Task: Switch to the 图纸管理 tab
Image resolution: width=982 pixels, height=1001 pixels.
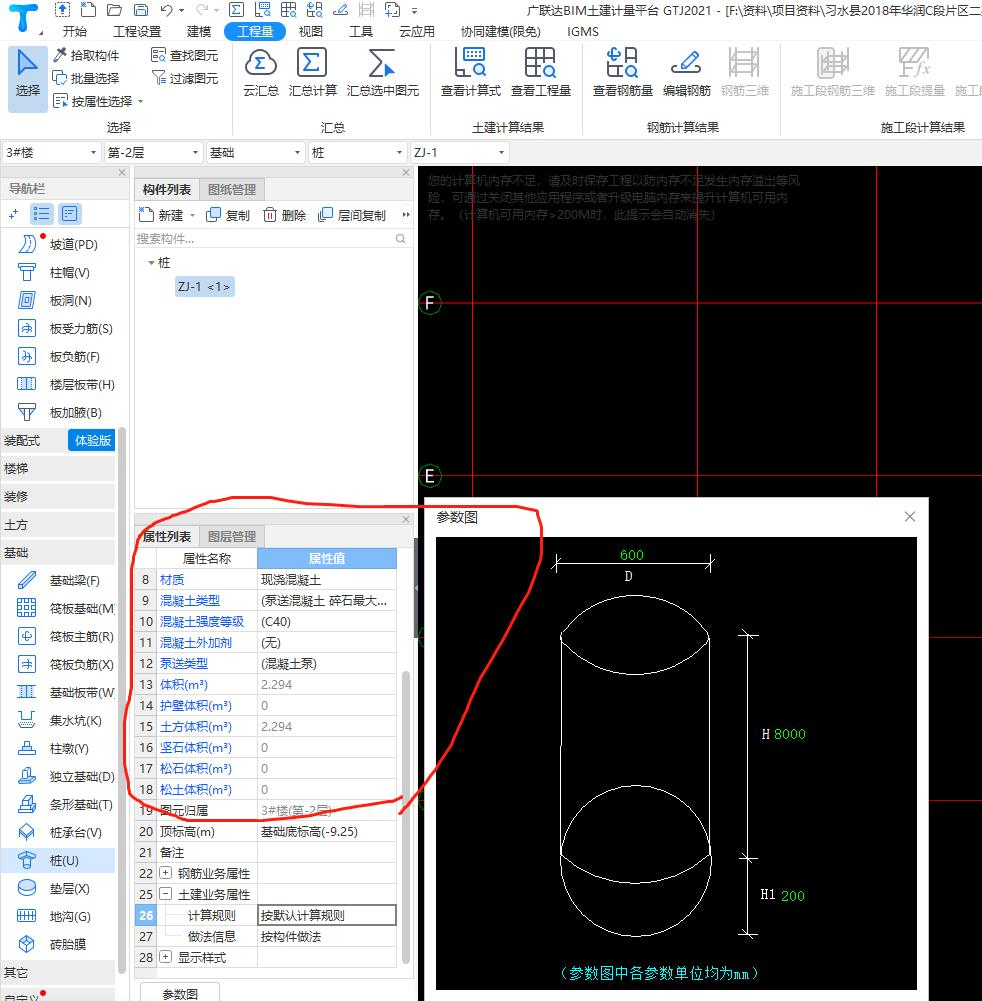Action: [x=232, y=190]
